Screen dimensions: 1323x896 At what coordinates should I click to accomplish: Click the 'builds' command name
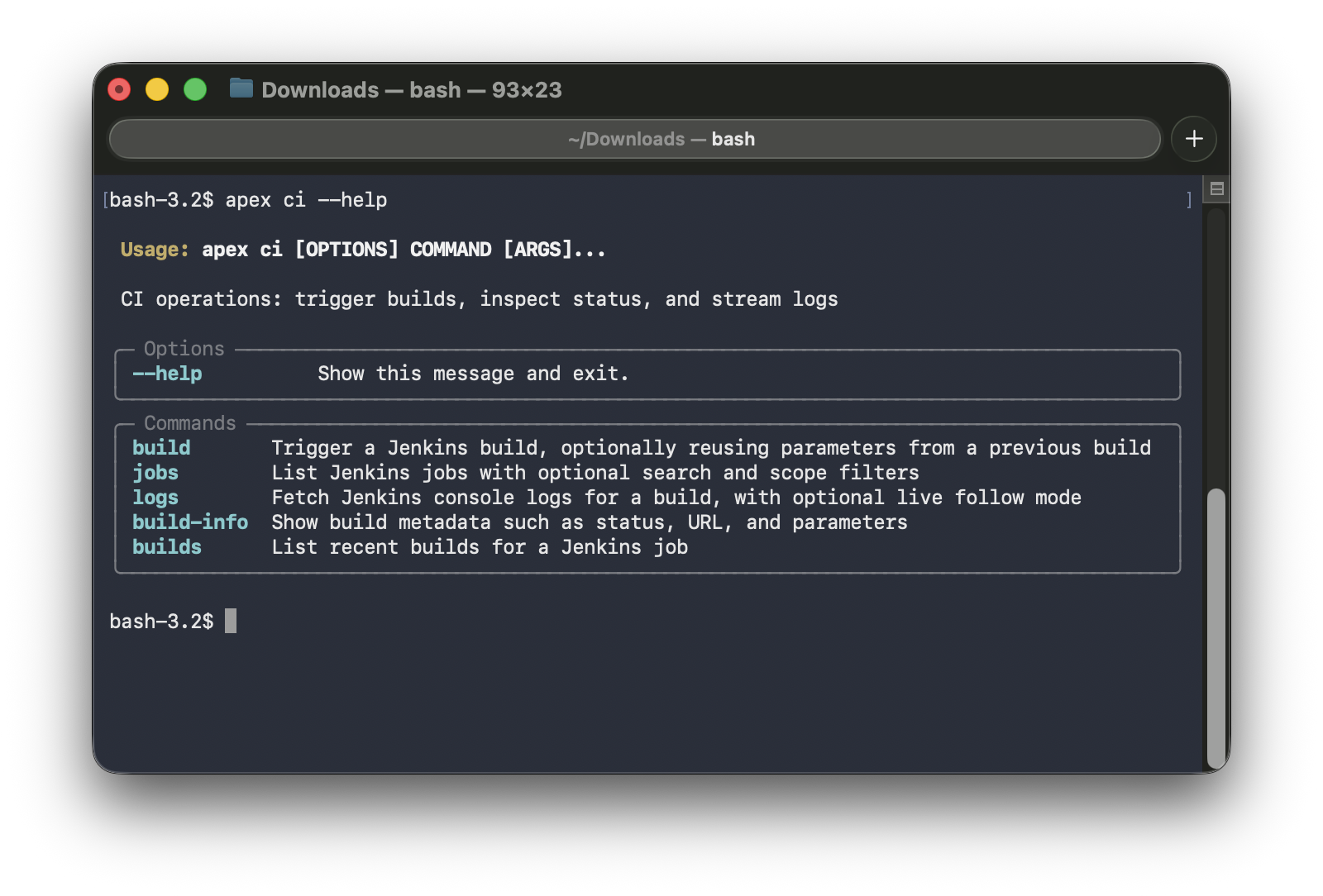(167, 546)
